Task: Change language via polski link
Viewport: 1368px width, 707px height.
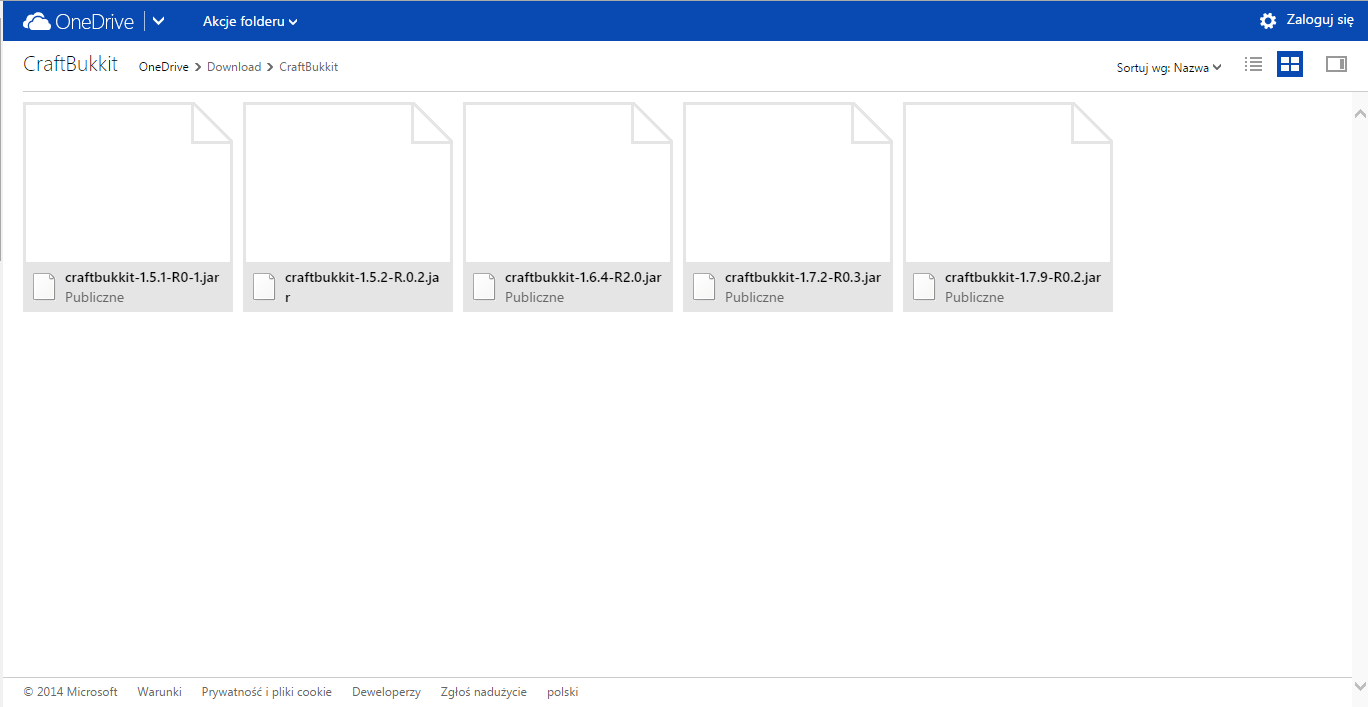Action: coord(562,692)
